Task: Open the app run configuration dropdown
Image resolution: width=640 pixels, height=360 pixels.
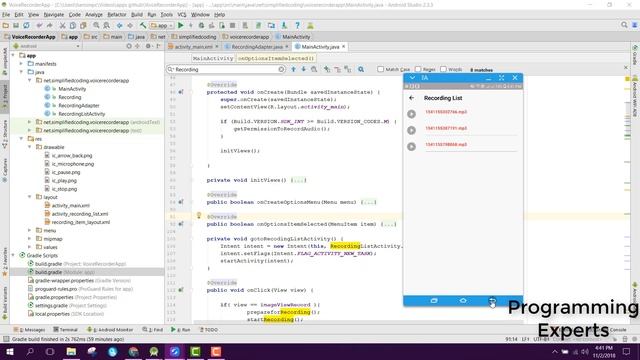Action: (162, 25)
